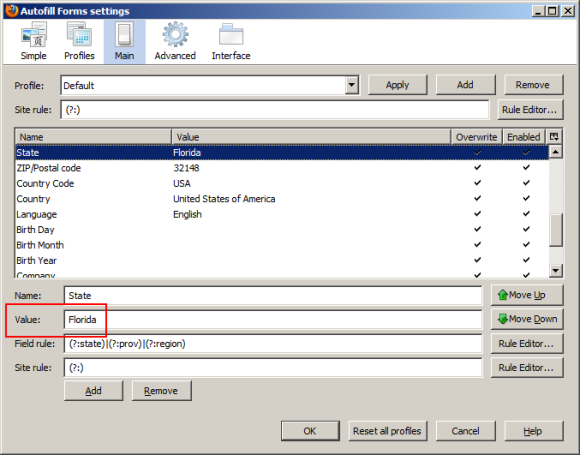Sort the list by the Name column header

(93, 137)
